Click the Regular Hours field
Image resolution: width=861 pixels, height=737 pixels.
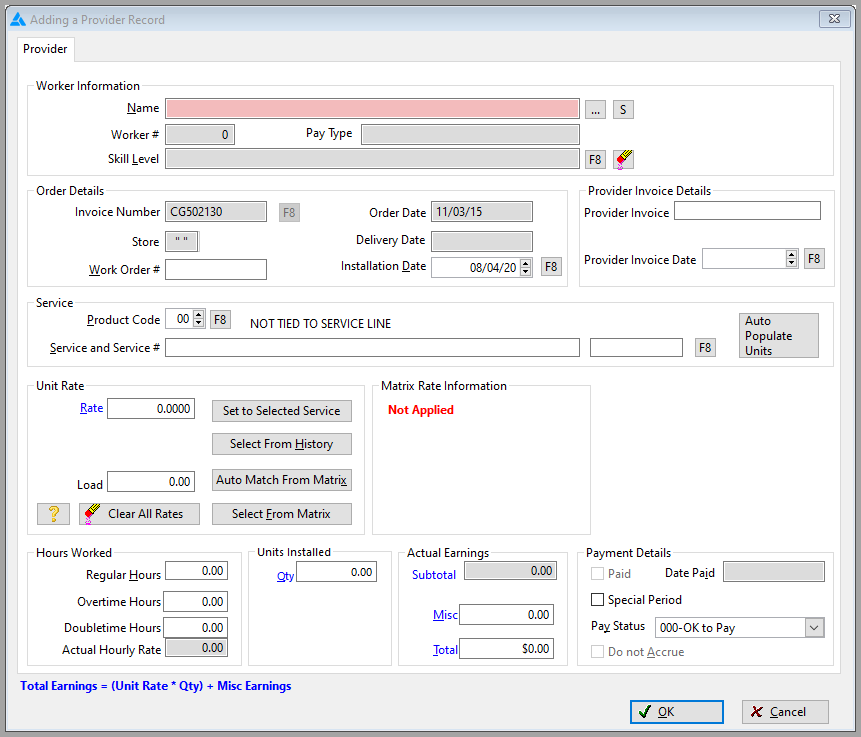click(196, 571)
